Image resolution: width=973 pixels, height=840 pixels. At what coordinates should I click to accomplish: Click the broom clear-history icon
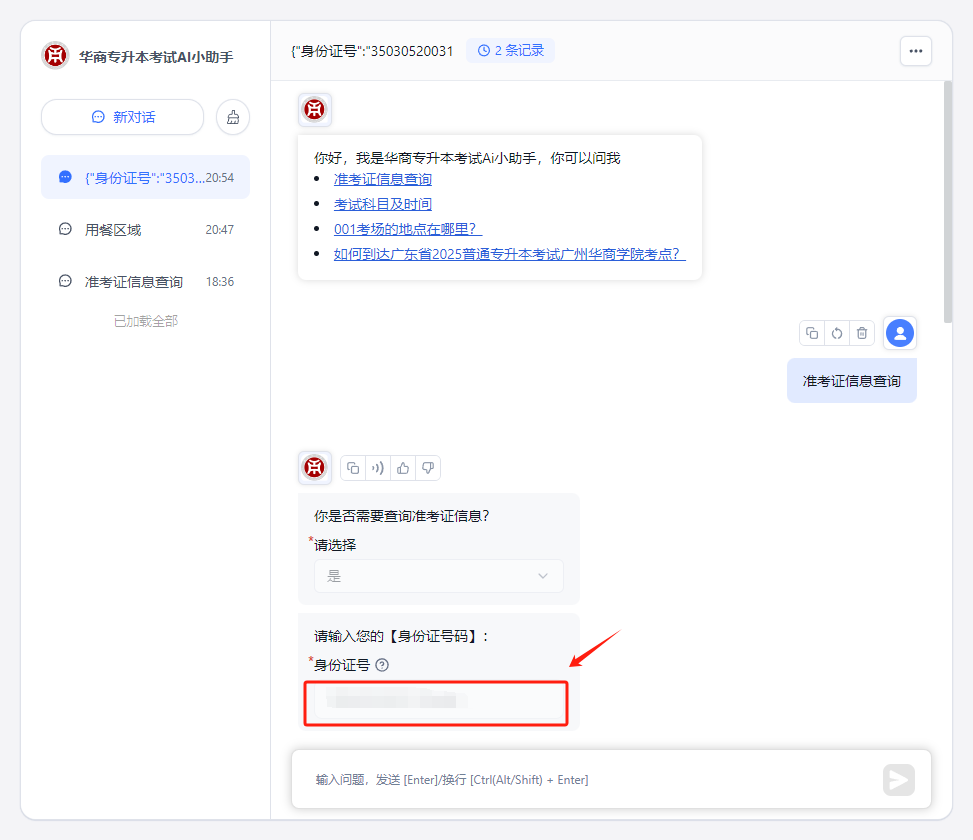click(x=233, y=117)
